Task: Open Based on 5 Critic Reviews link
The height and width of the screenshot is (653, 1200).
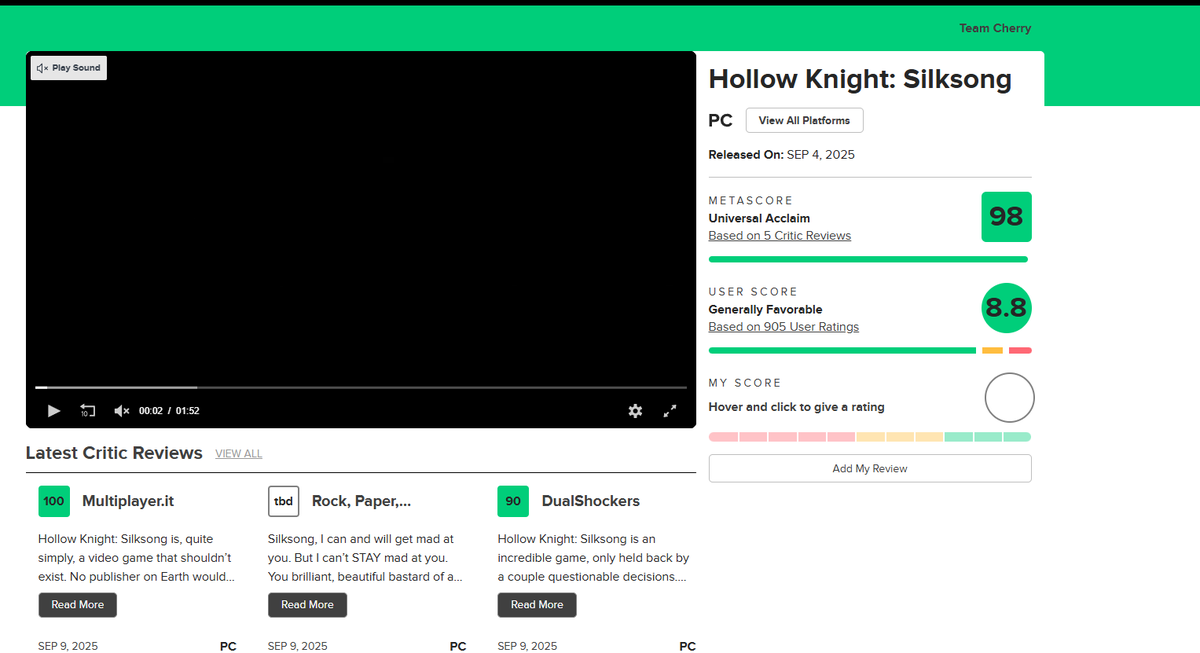Action: coord(779,236)
